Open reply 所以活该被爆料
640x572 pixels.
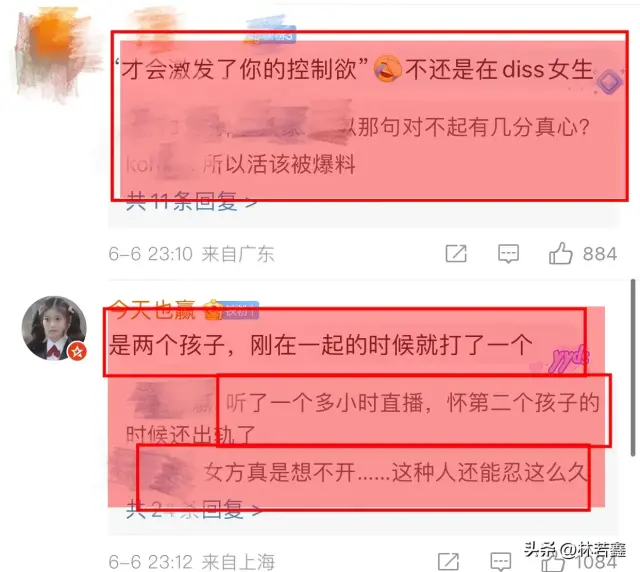tap(241, 165)
